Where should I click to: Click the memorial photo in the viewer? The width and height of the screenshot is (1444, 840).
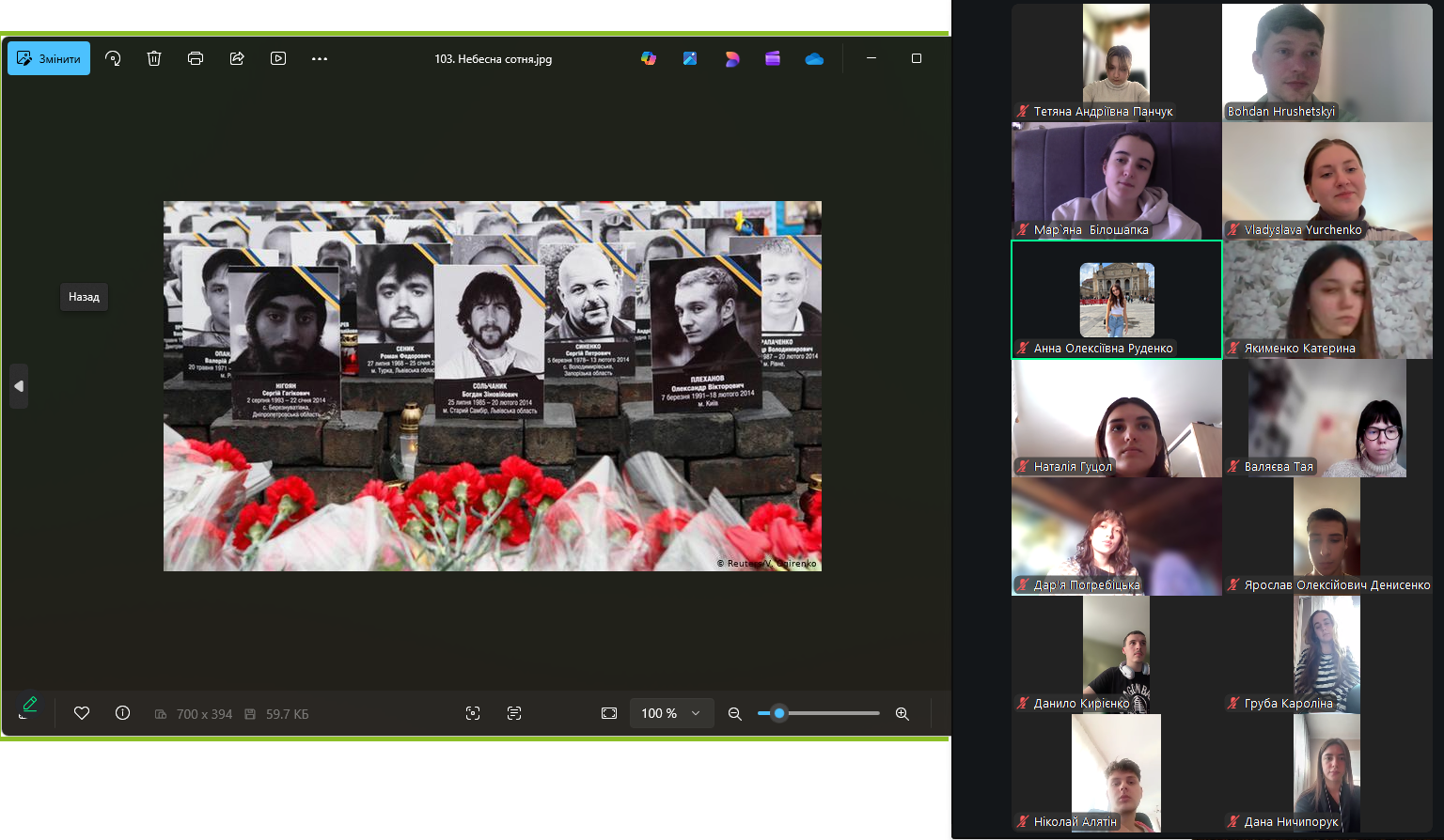[x=493, y=386]
